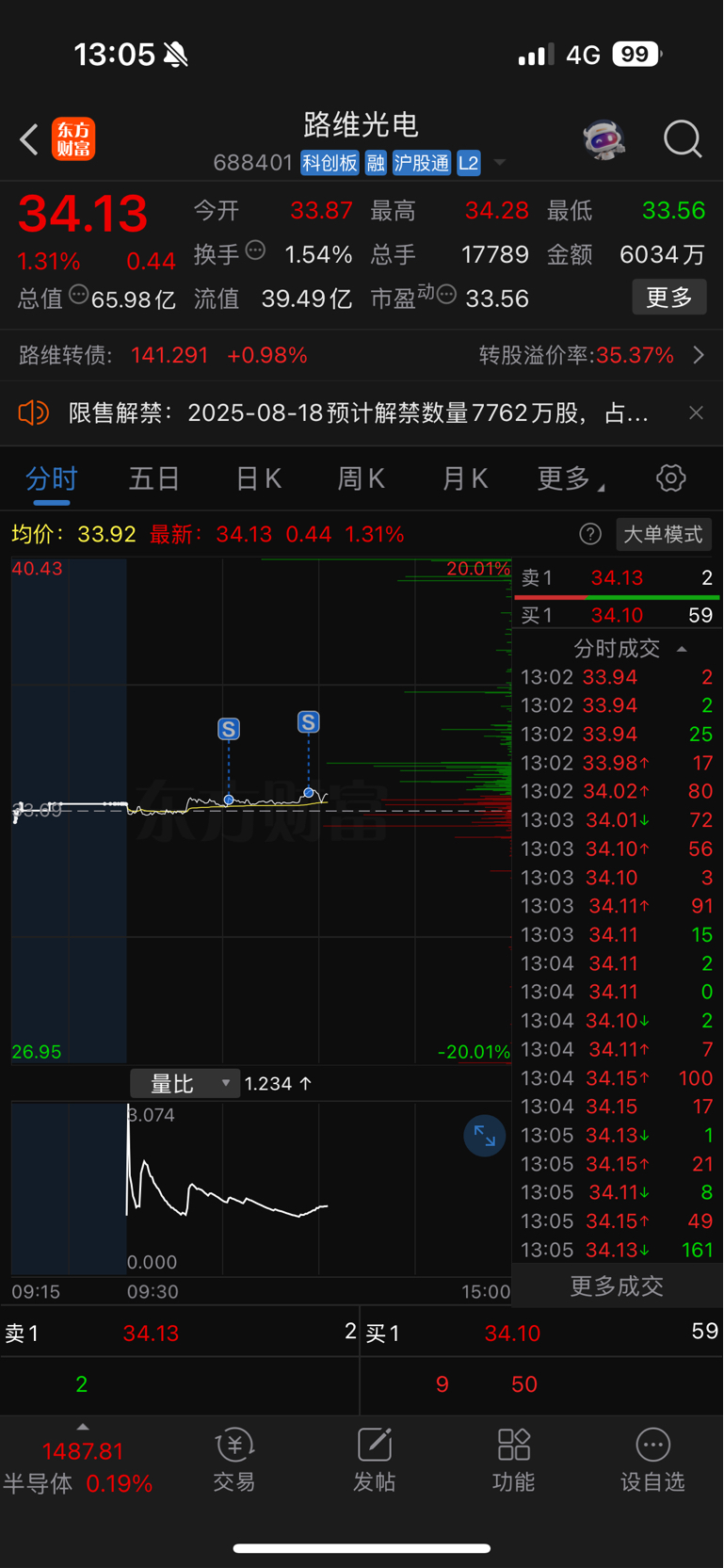Open the 功能 functions icon
724x1568 pixels.
coord(513,1461)
